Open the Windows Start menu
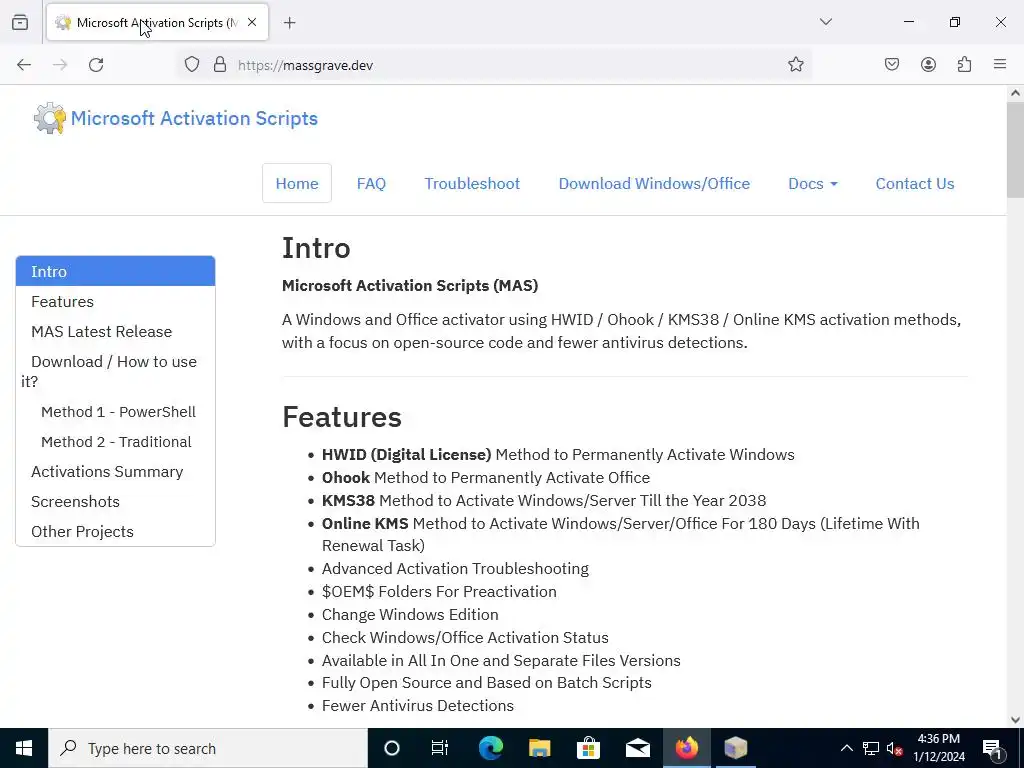 click(24, 748)
